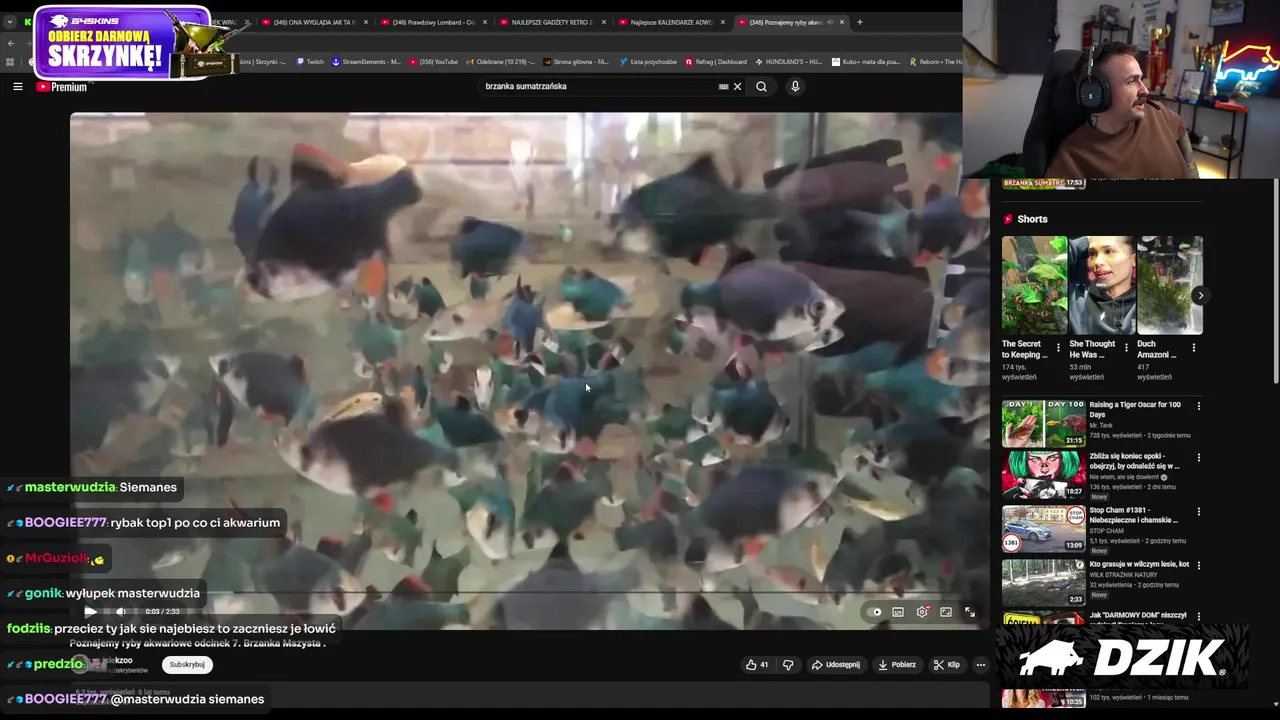Open a new browser tab with plus
This screenshot has height=720, width=1280.
[859, 22]
